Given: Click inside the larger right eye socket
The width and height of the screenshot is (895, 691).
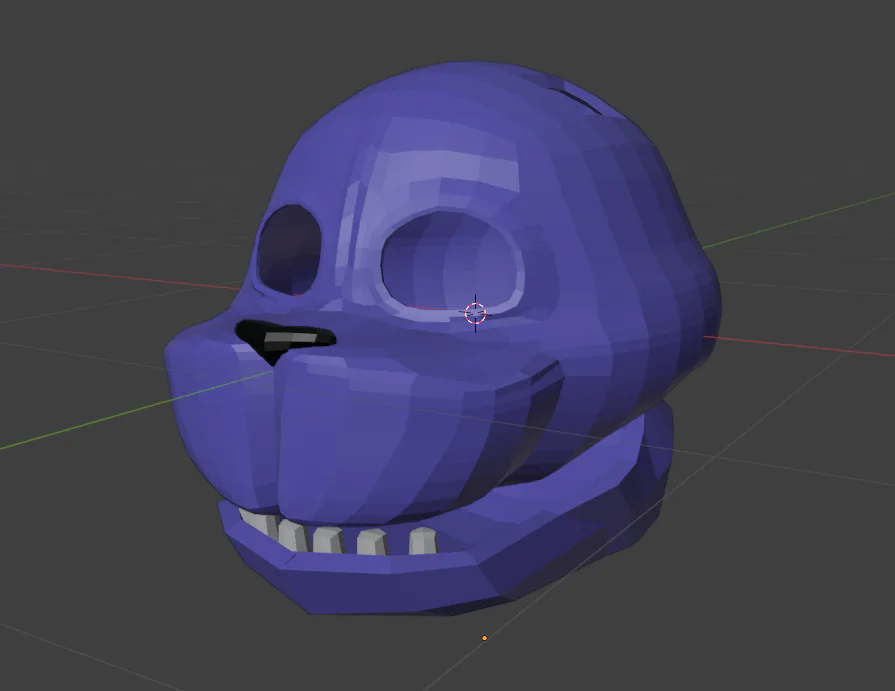Looking at the screenshot, I should coord(451,261).
